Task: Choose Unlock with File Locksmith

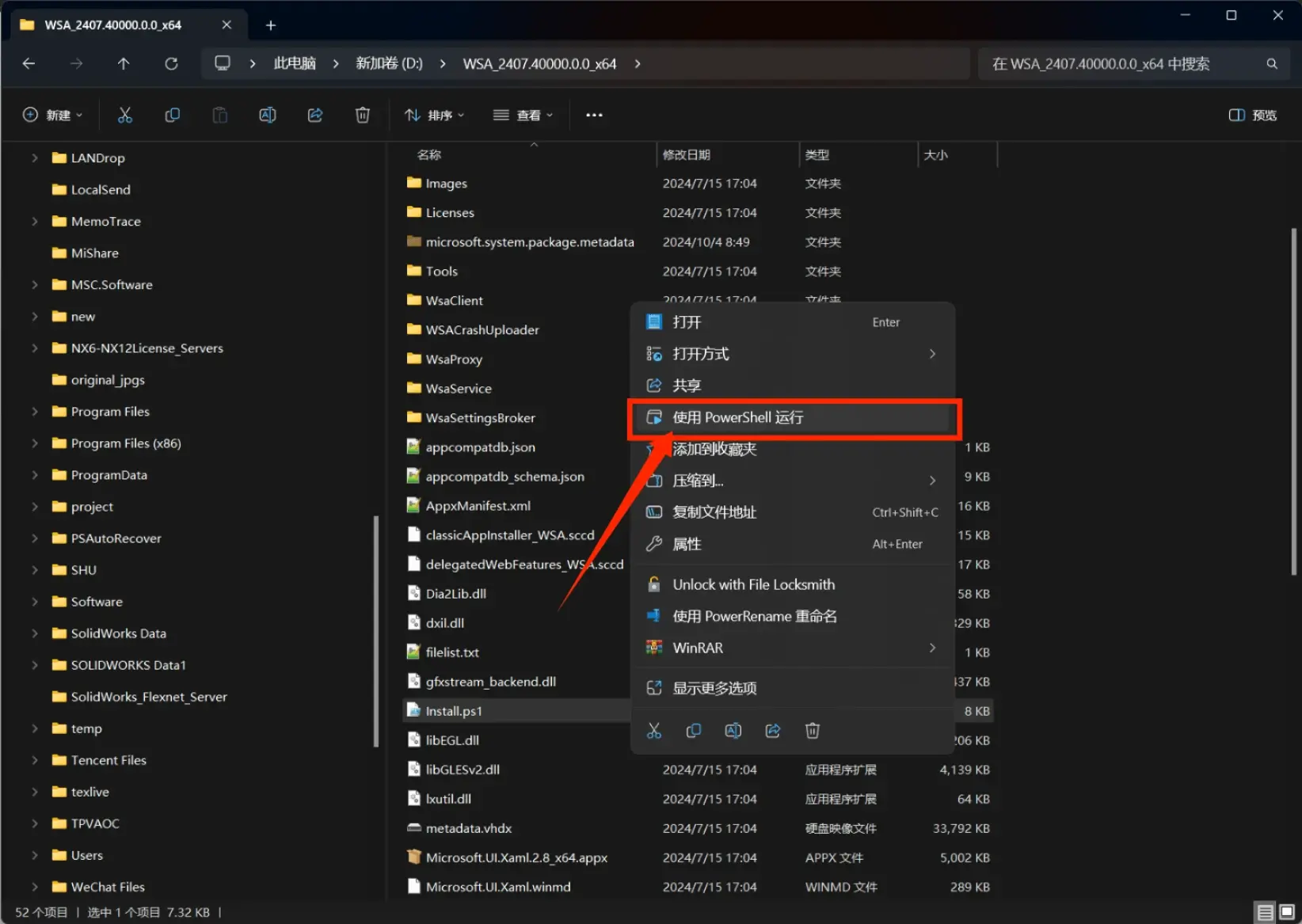Action: coord(792,584)
